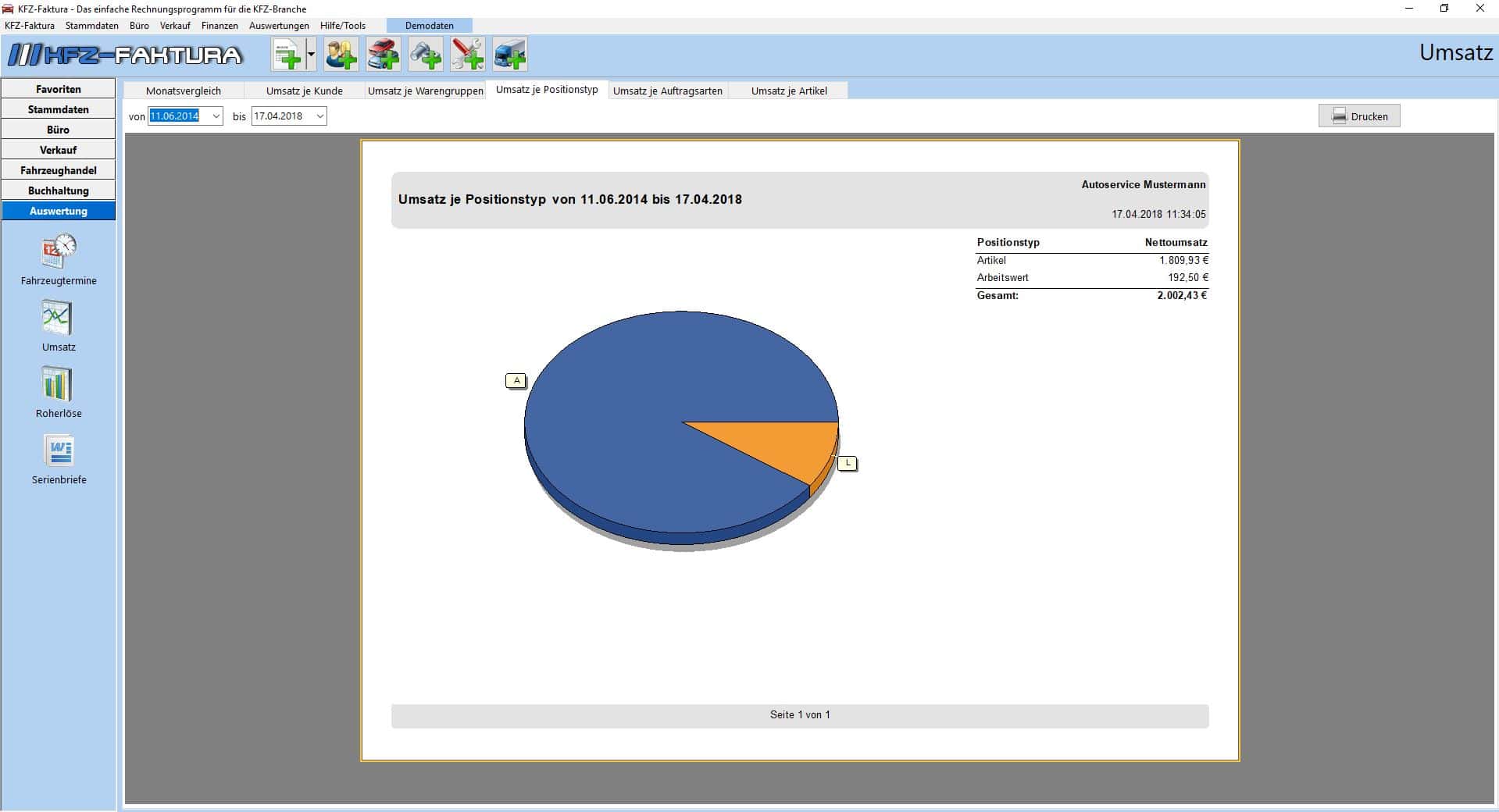Add a new customer via toolbar icon
The height and width of the screenshot is (812, 1499).
341,55
